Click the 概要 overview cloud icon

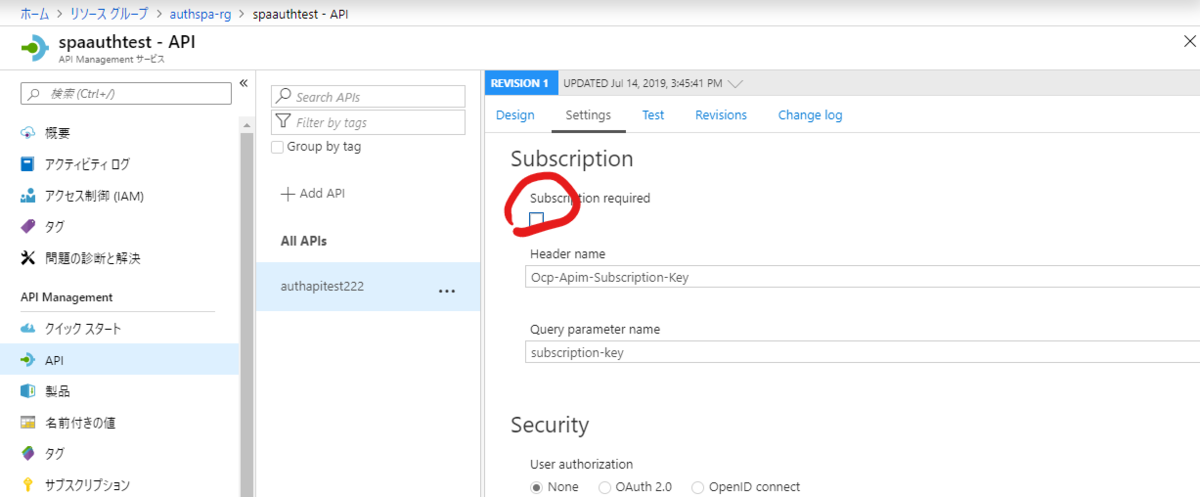(29, 133)
